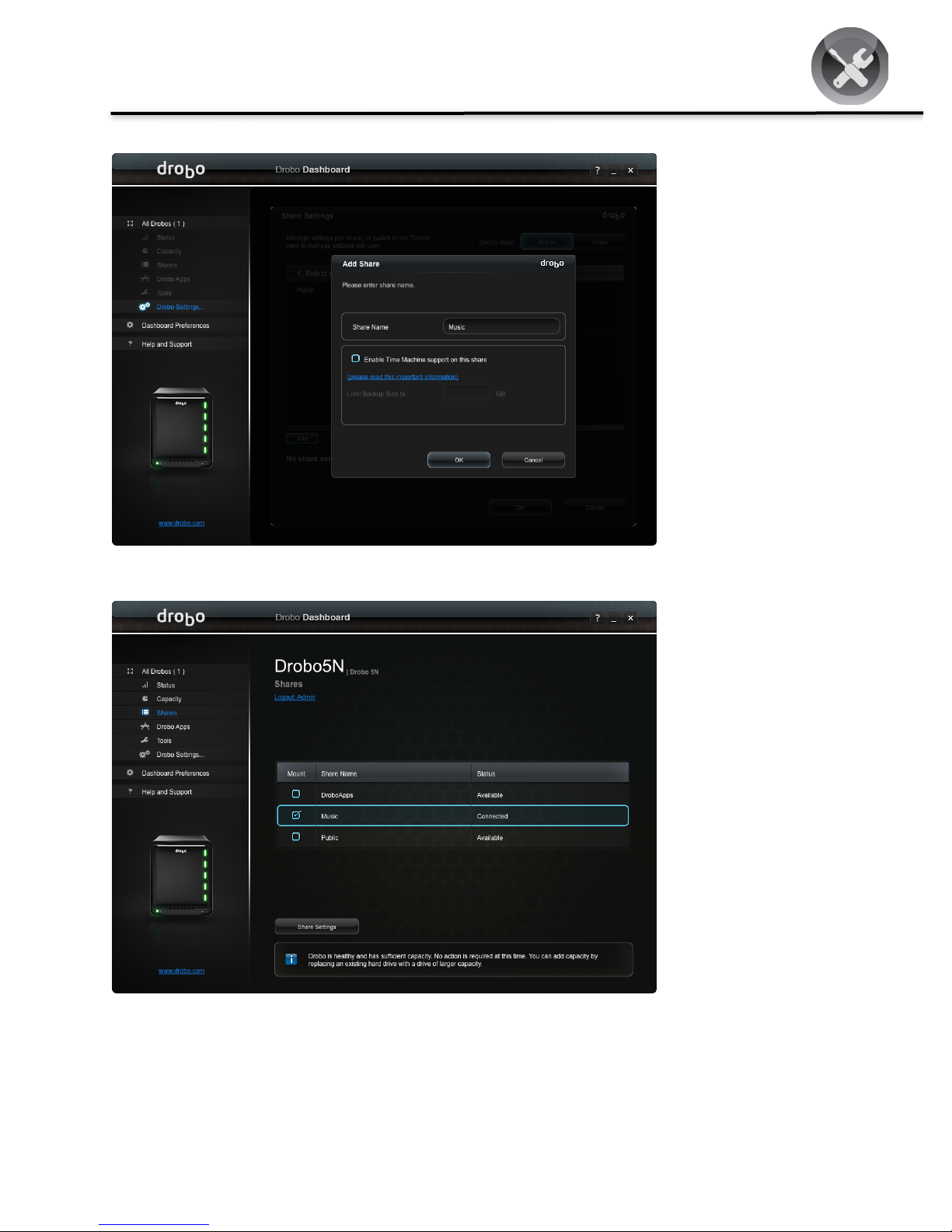Click the Drobo device image in bottom window
The image size is (952, 1232).
pyautogui.click(x=181, y=877)
